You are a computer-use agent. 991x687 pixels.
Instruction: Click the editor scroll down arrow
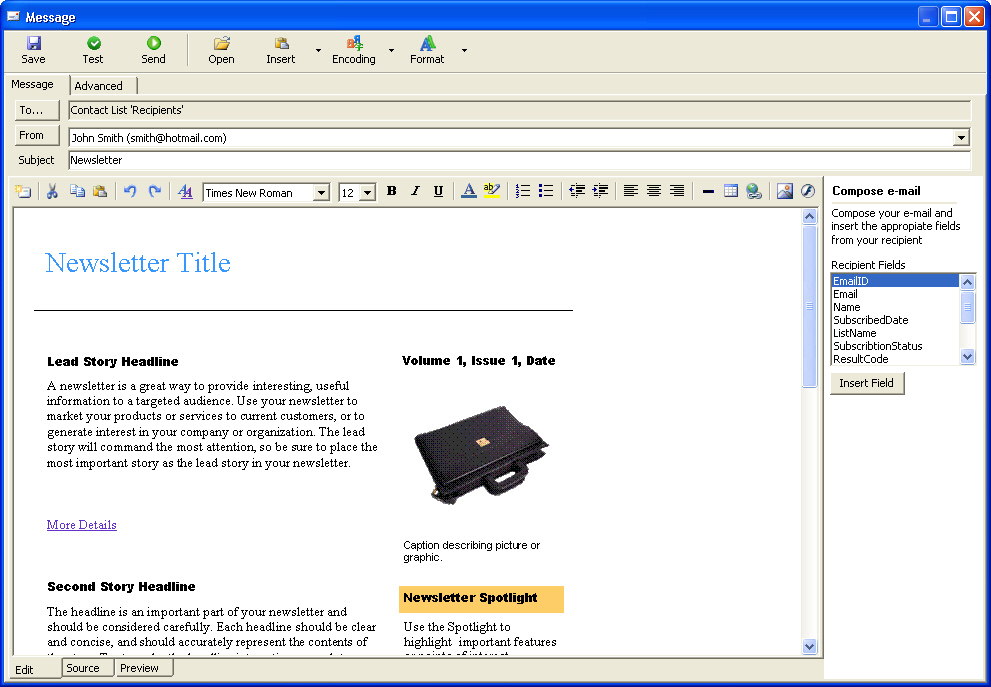[810, 646]
